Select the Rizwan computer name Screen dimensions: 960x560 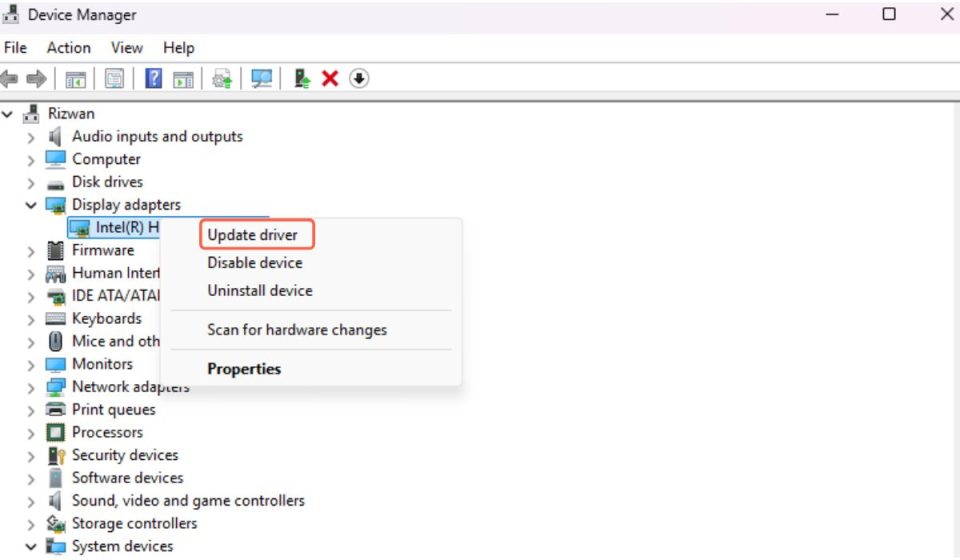point(71,114)
